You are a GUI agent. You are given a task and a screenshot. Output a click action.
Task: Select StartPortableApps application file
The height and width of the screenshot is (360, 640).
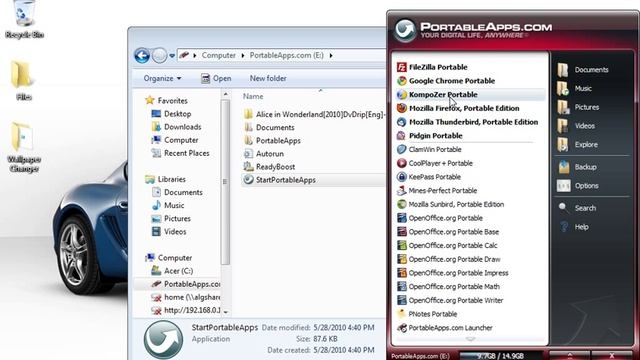(x=313, y=180)
